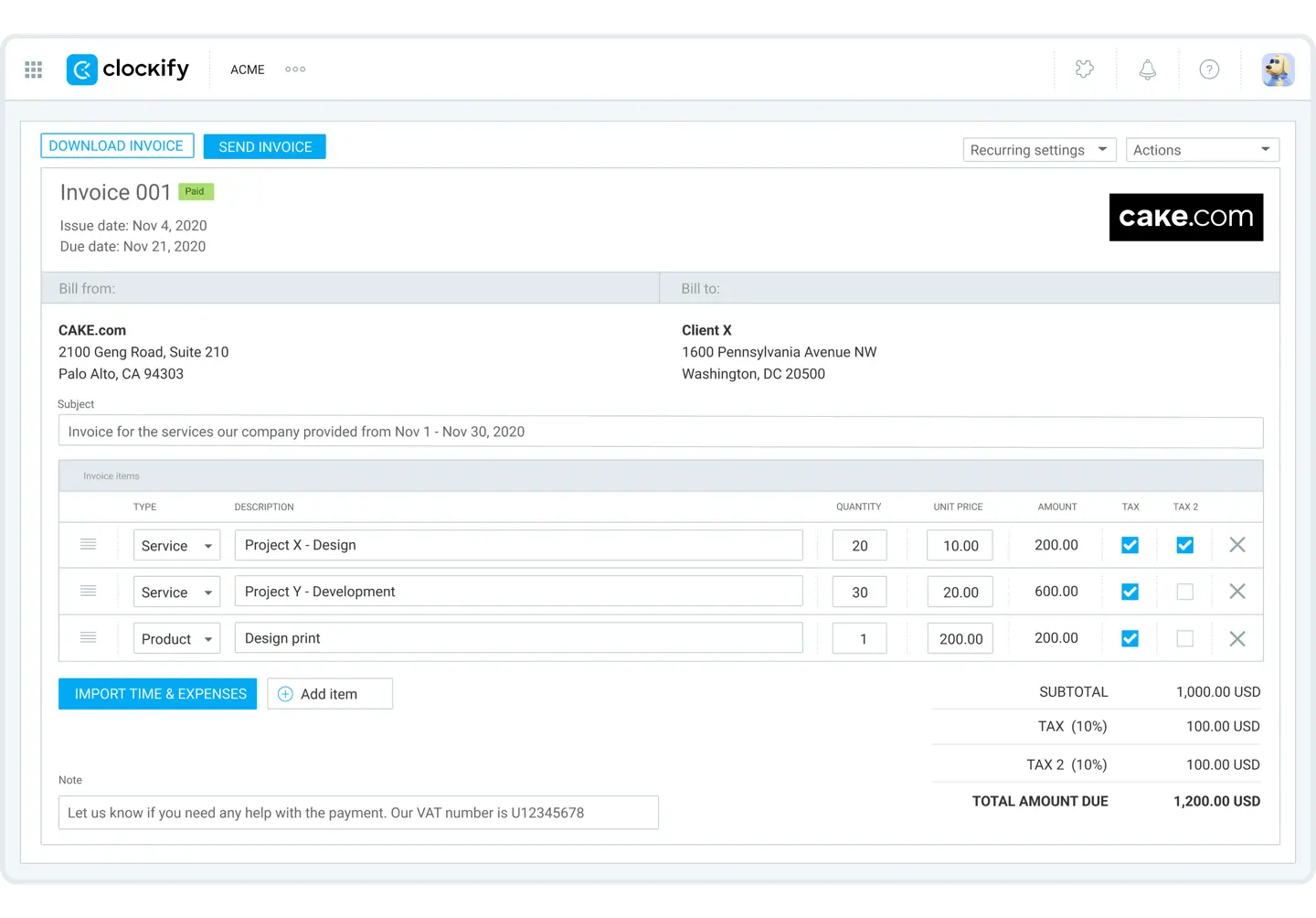Image resolution: width=1316 pixels, height=918 pixels.
Task: Uncheck Tax 2 for Project X - Design
Action: 1185,545
